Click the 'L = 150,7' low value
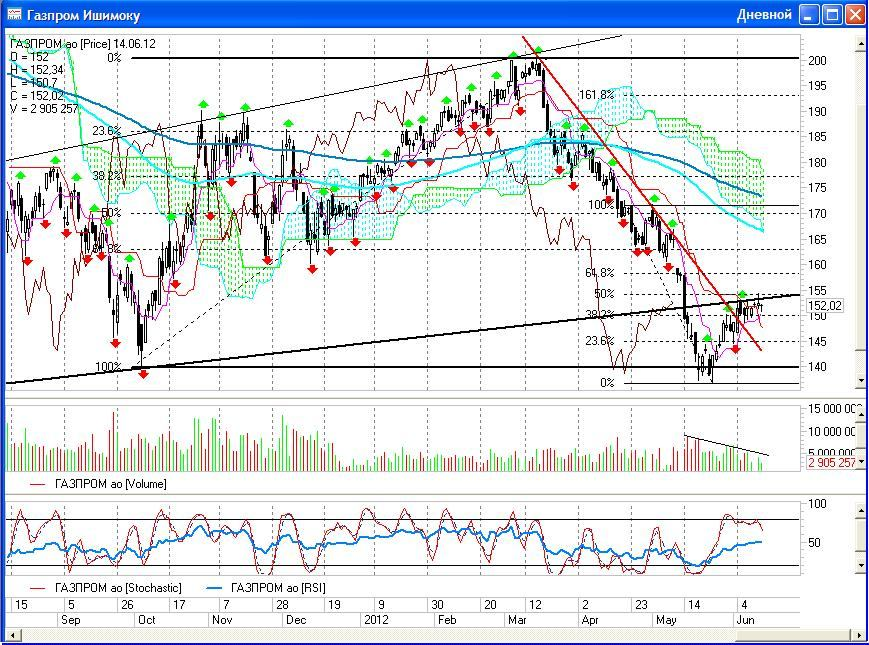Screen dimensions: 869x645 click(x=34, y=83)
